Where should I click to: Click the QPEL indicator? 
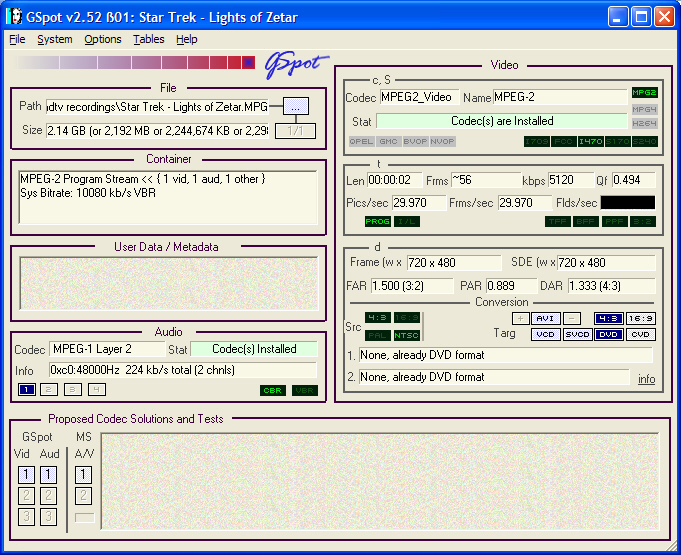(x=361, y=142)
